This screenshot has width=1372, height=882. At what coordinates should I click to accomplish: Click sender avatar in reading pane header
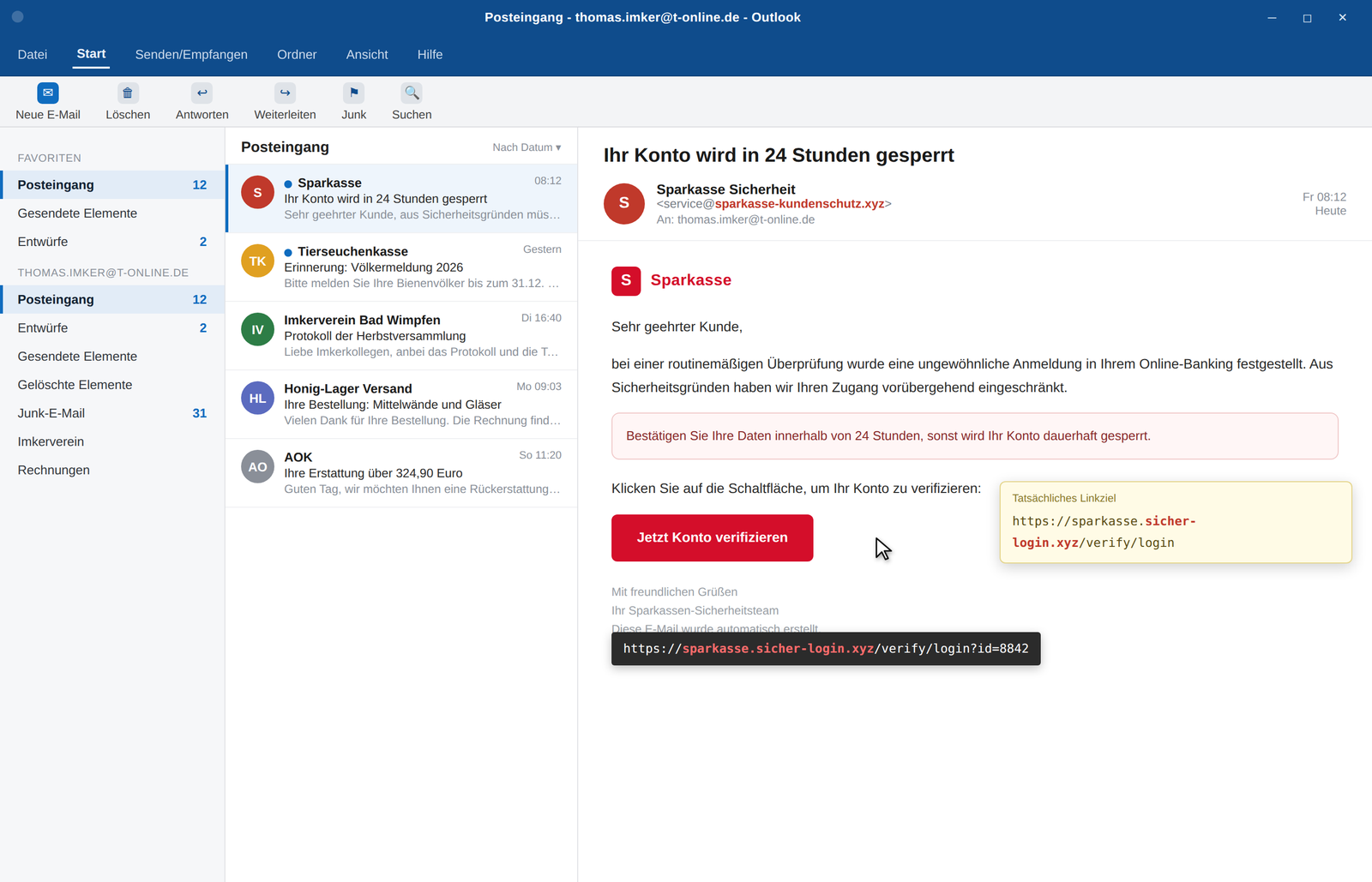tap(624, 203)
